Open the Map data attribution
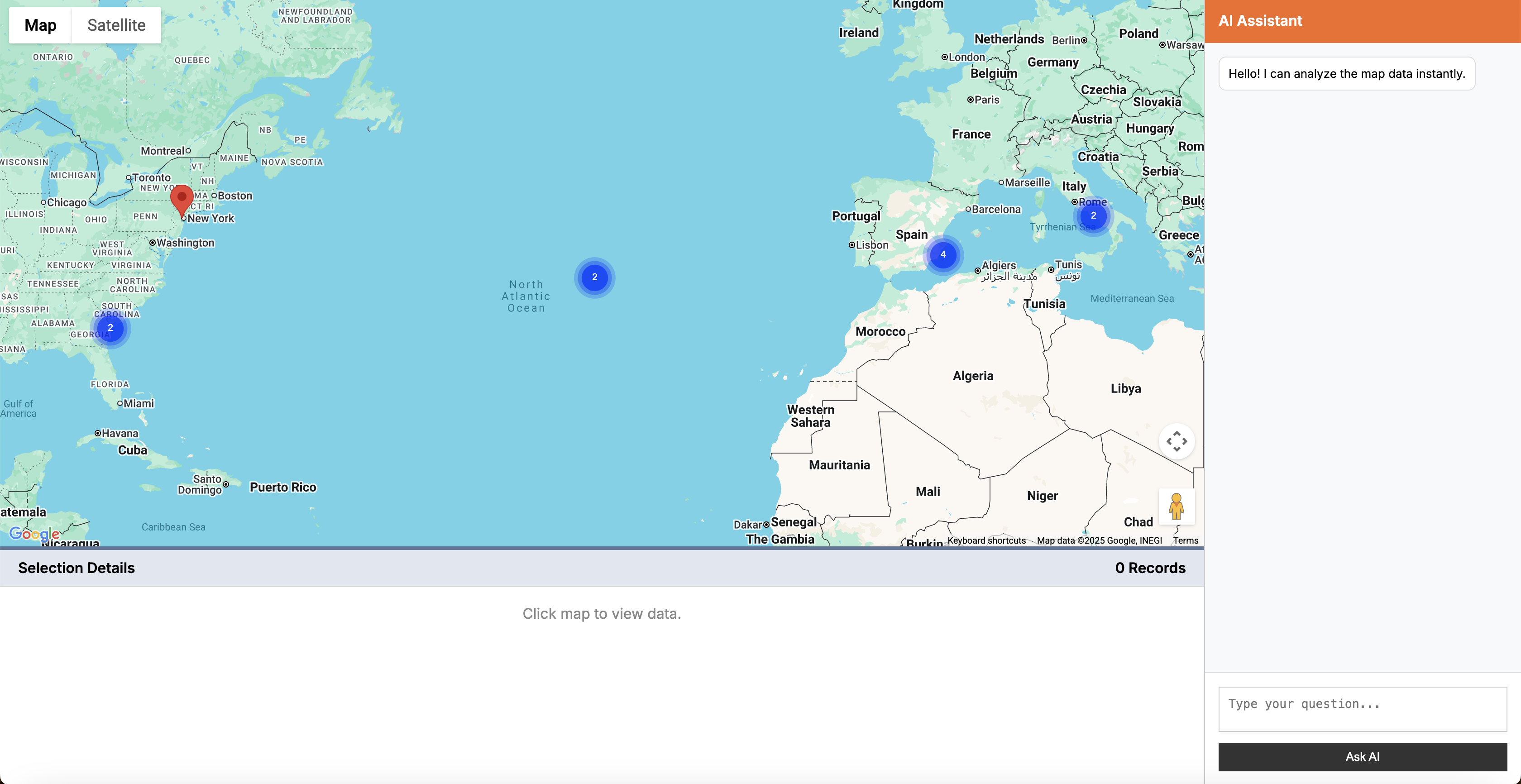1521x784 pixels. 1099,540
